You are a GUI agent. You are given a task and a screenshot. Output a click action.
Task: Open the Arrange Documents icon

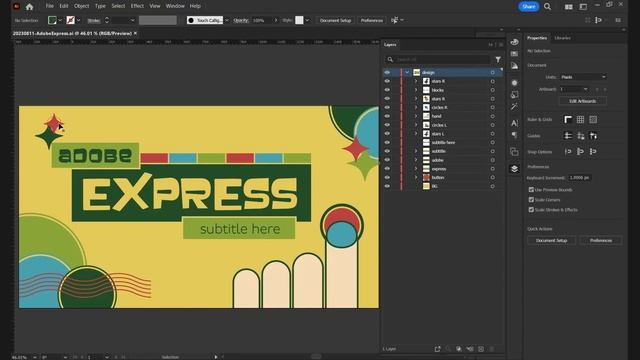[568, 7]
